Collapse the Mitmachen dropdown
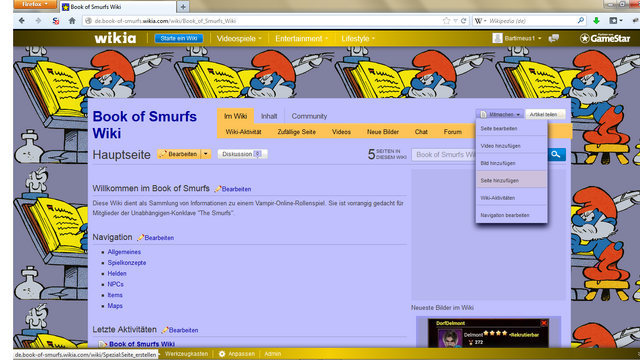 click(500, 114)
